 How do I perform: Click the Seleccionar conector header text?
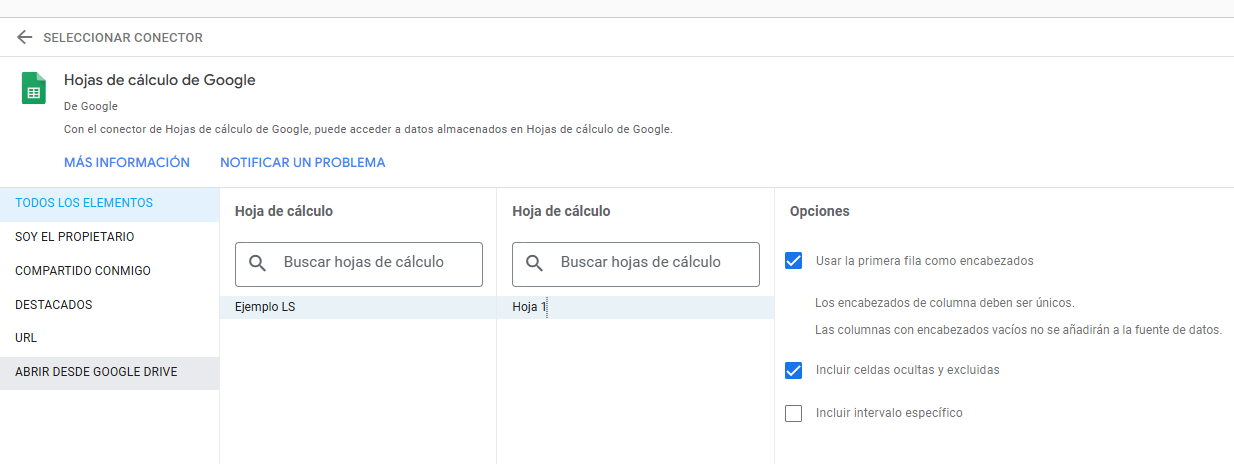pyautogui.click(x=123, y=38)
